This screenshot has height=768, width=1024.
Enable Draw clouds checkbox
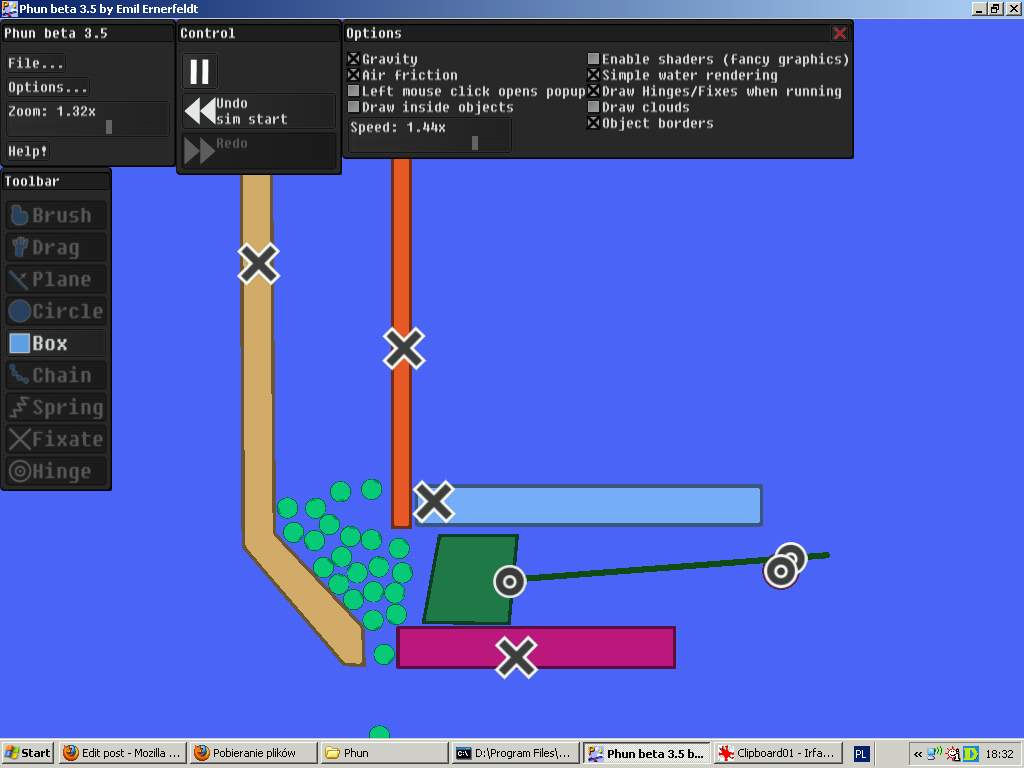point(594,107)
